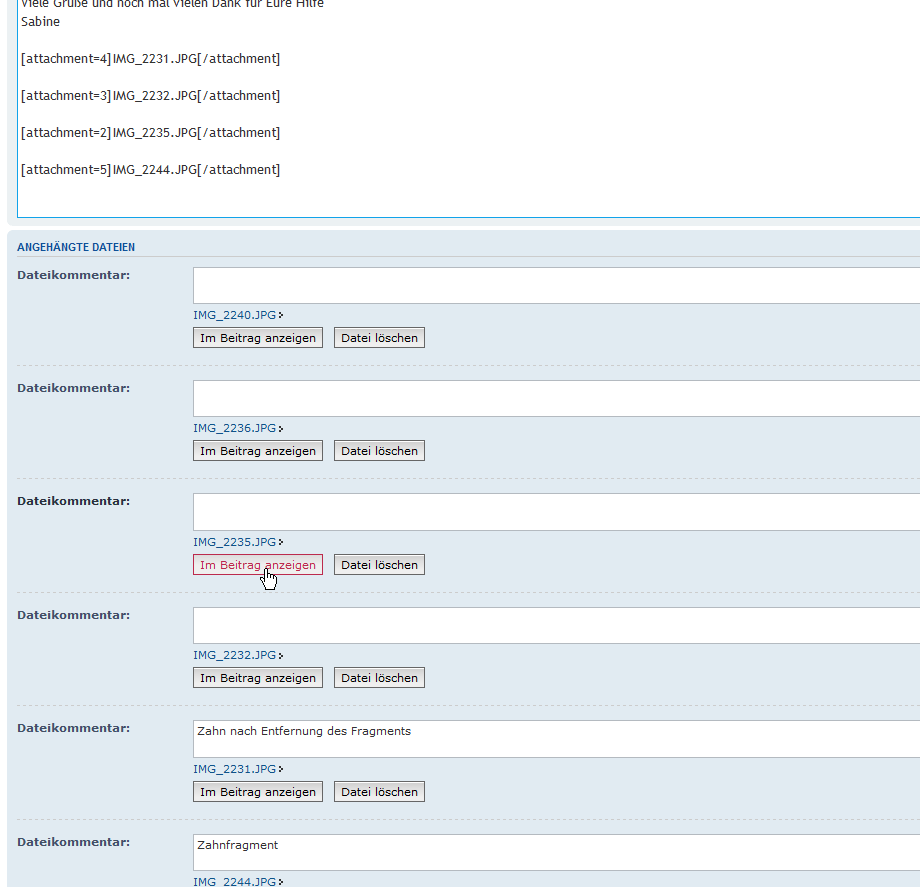The image size is (920, 887).
Task: Edit the 'Zahn nach Entfernung des Fragments' comment
Action: coord(555,739)
